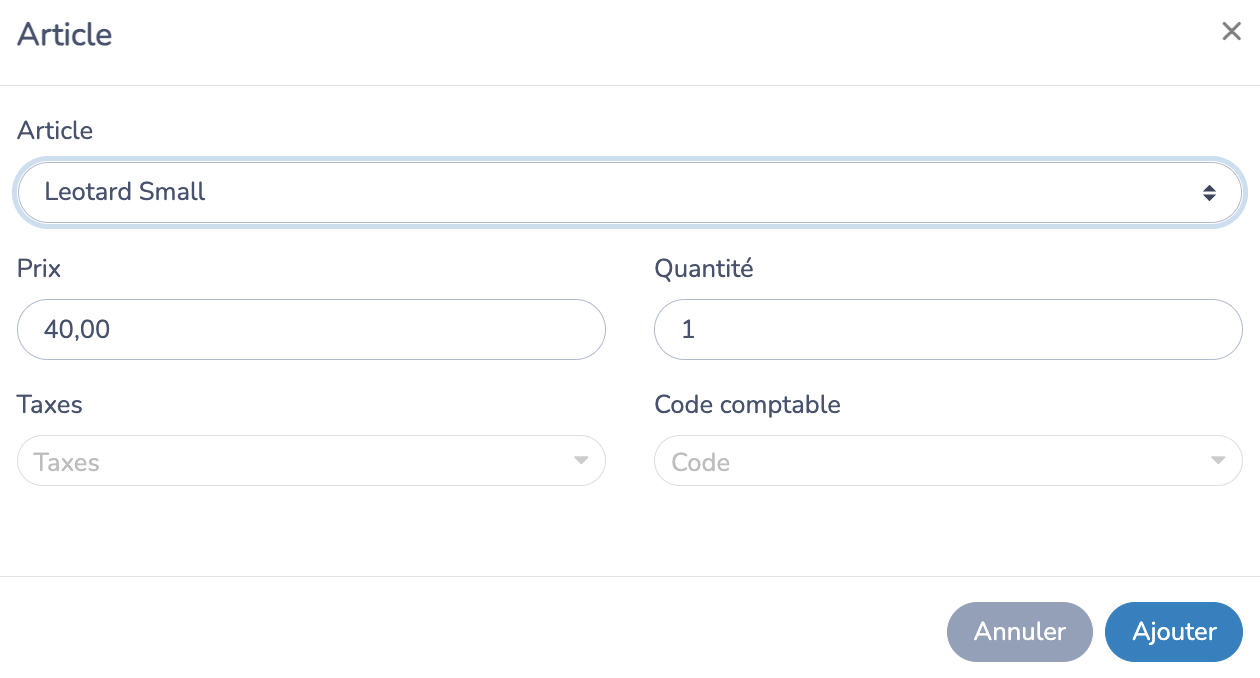The height and width of the screenshot is (678, 1260).
Task: Focus the Quantité field showing 1
Action: pyautogui.click(x=948, y=329)
